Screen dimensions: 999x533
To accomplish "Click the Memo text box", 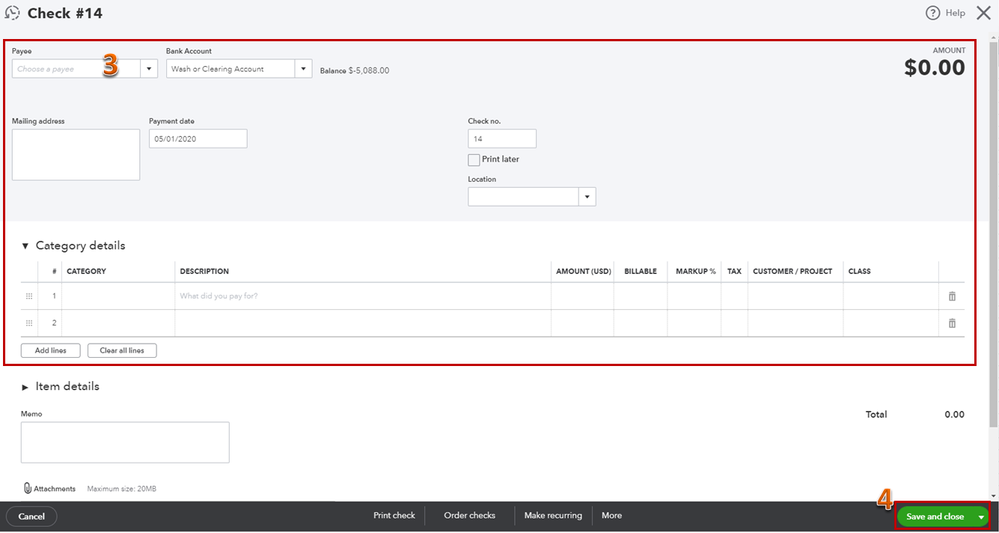I will (125, 443).
